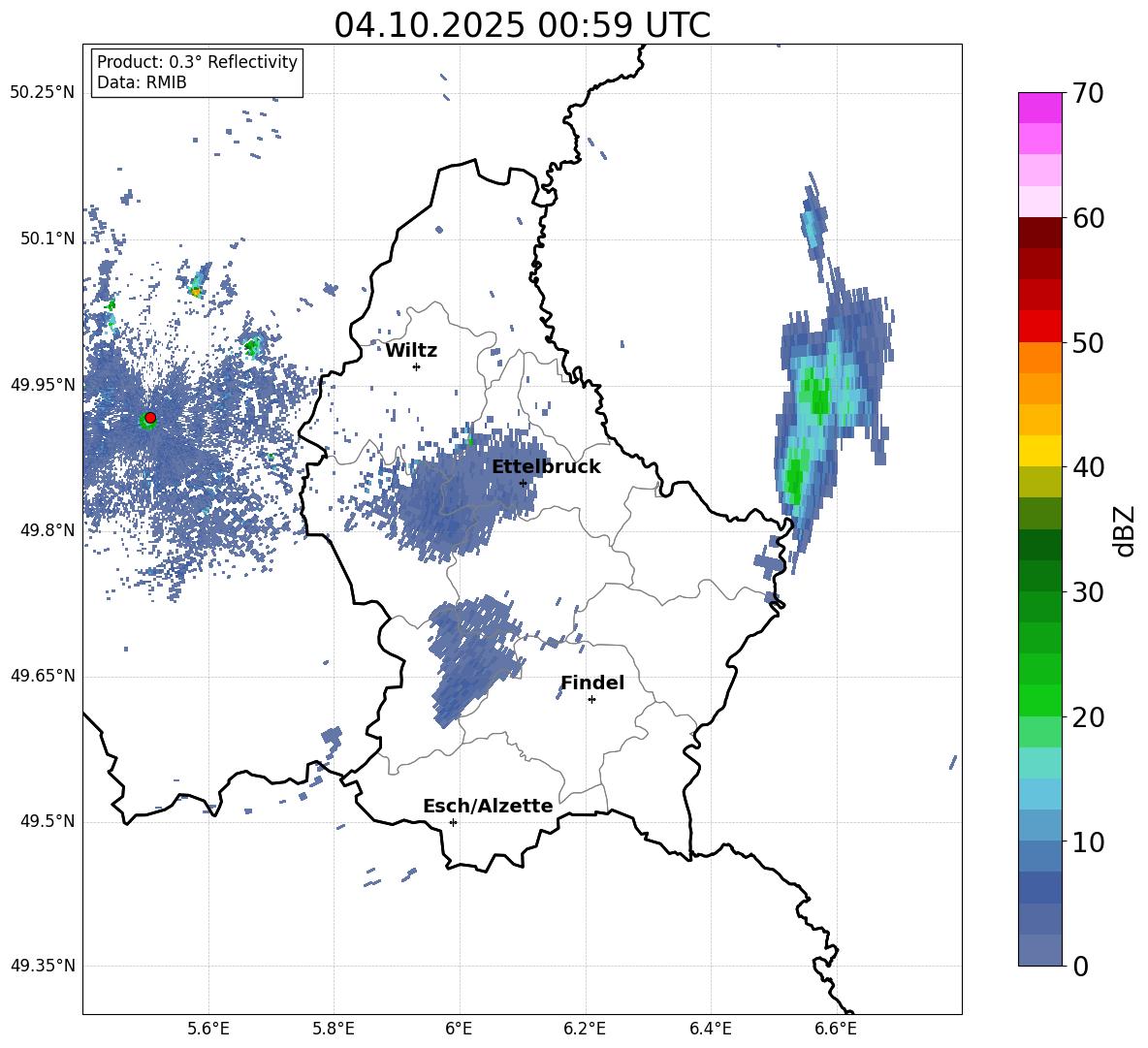The image size is (1148, 1048).
Task: Click the cross marker below the Wiltz label
Action: coord(417,366)
